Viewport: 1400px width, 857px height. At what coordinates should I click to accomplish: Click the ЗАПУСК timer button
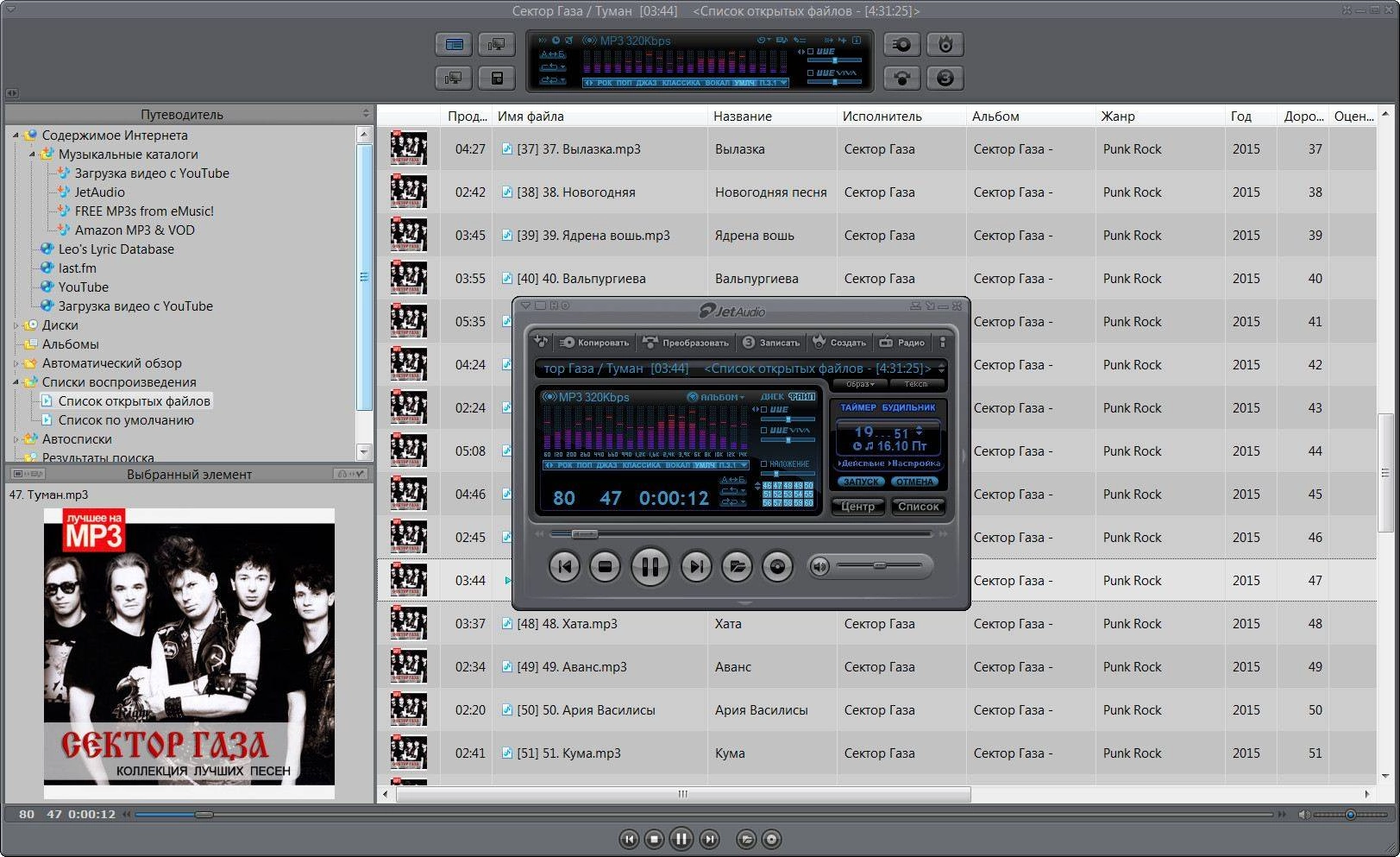pos(861,482)
